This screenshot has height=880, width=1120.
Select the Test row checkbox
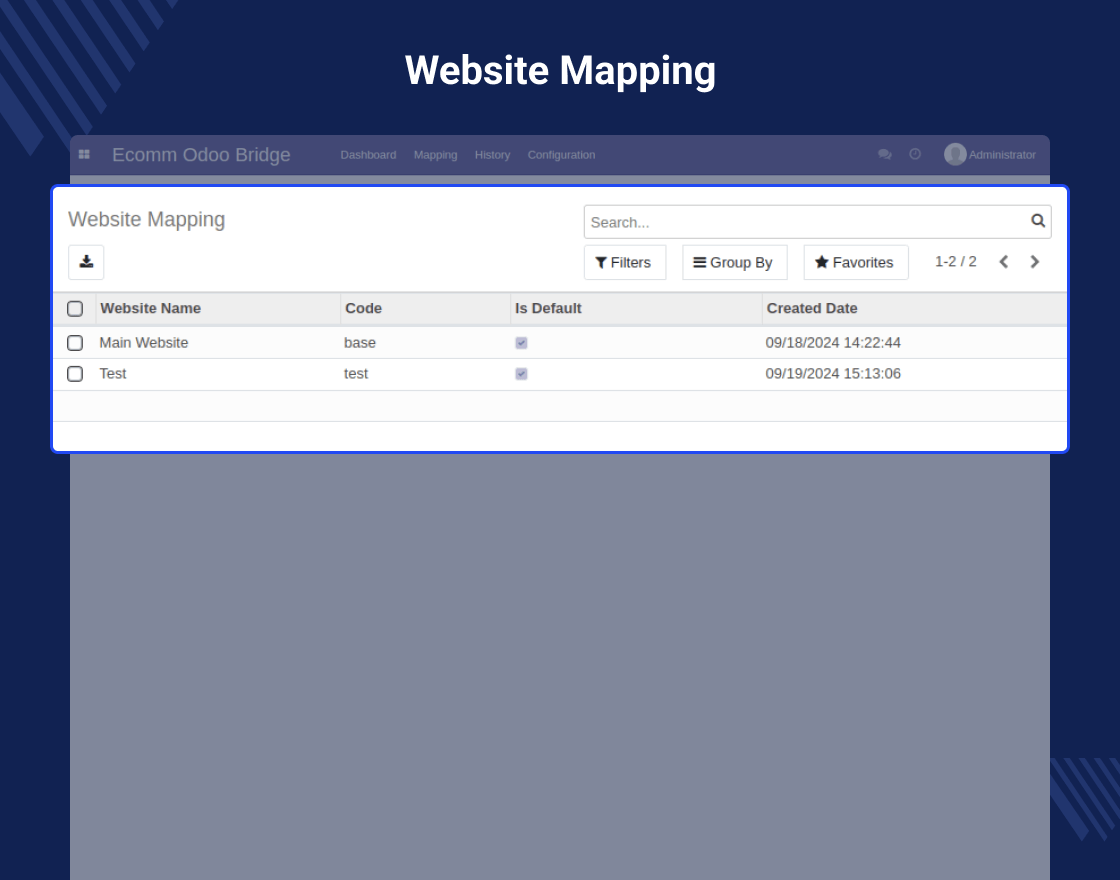click(75, 374)
